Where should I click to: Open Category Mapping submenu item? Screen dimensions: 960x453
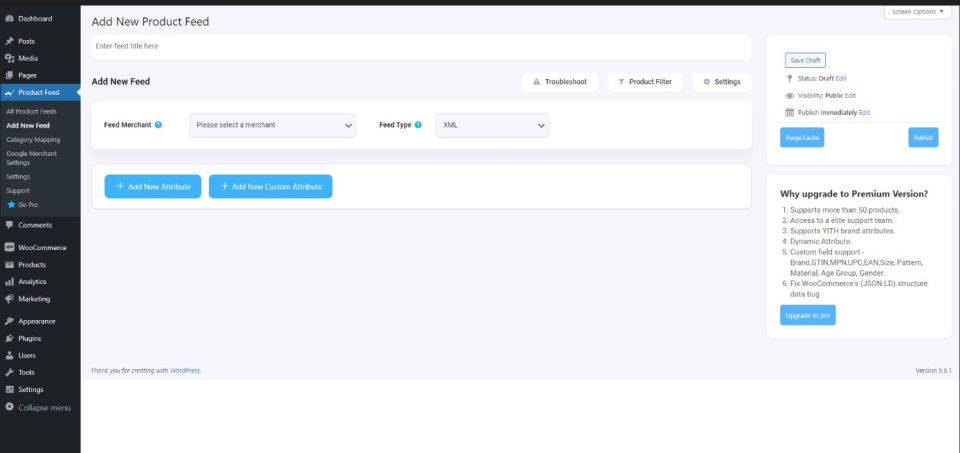[33, 140]
